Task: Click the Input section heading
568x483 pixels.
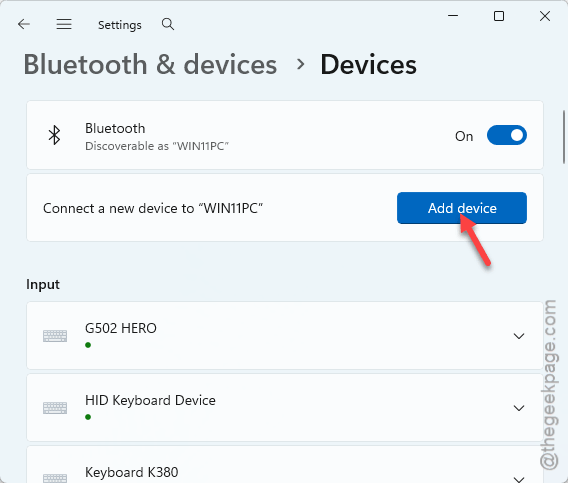Action: pyautogui.click(x=43, y=285)
